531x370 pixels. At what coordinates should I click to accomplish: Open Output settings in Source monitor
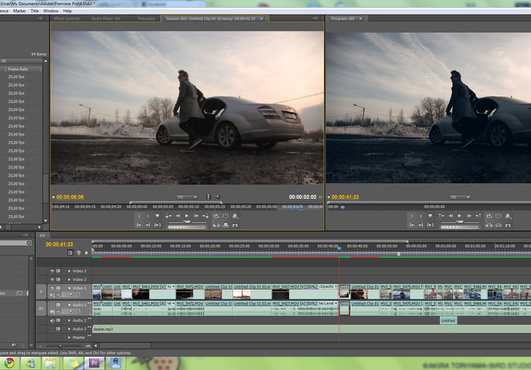(x=235, y=216)
